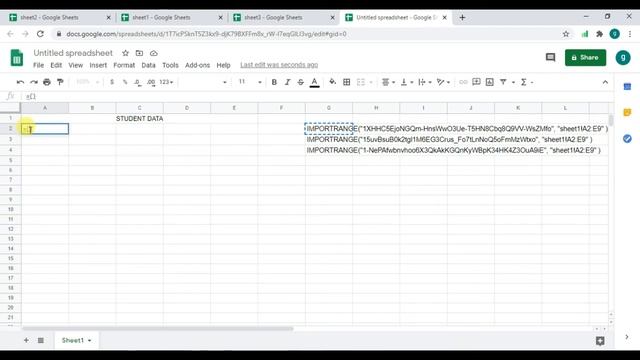Open a new browser tab

462,18
